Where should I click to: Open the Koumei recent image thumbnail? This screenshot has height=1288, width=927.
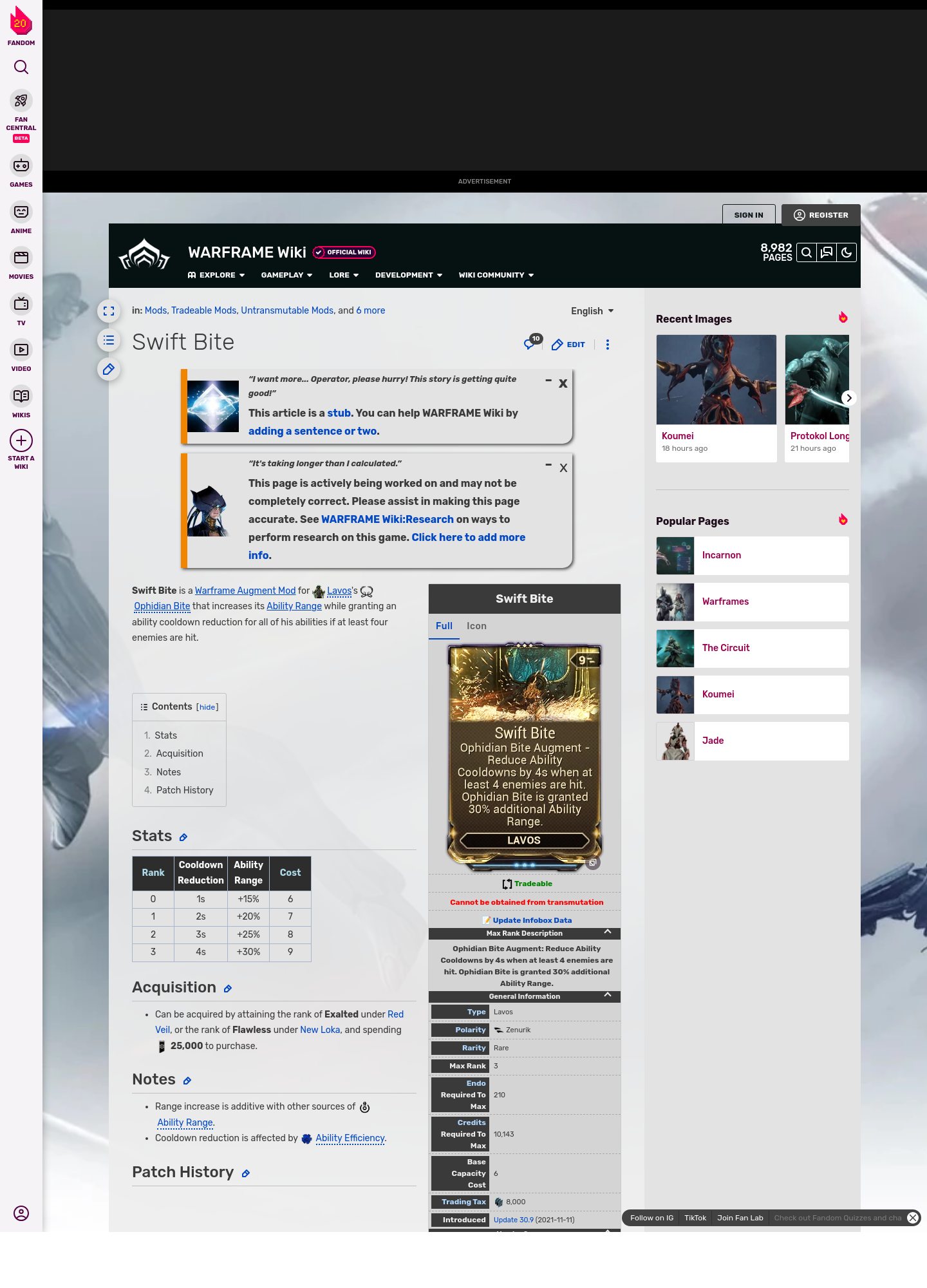click(716, 379)
